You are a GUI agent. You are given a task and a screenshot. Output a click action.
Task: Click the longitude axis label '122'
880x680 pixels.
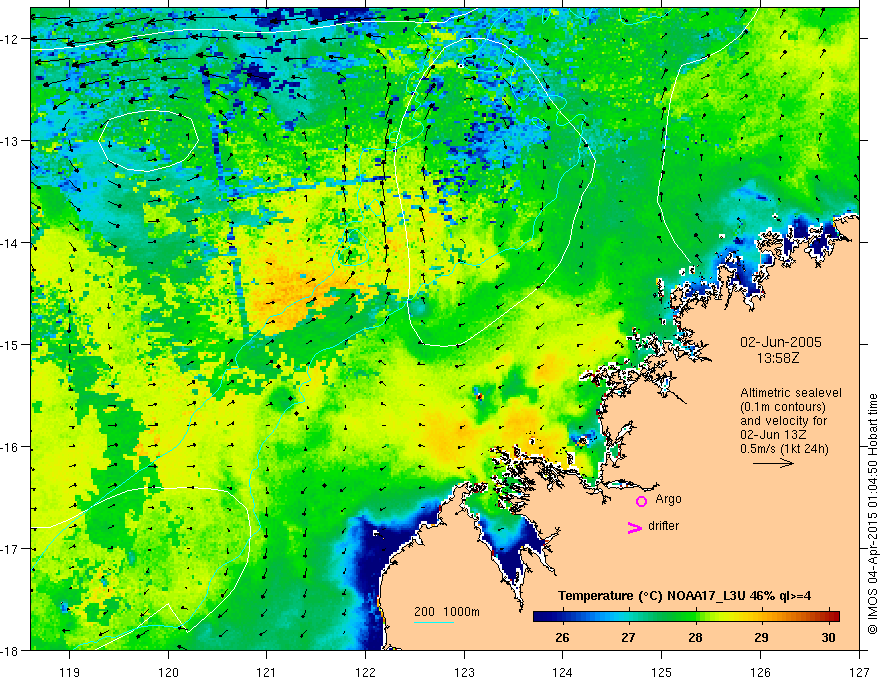coord(365,672)
